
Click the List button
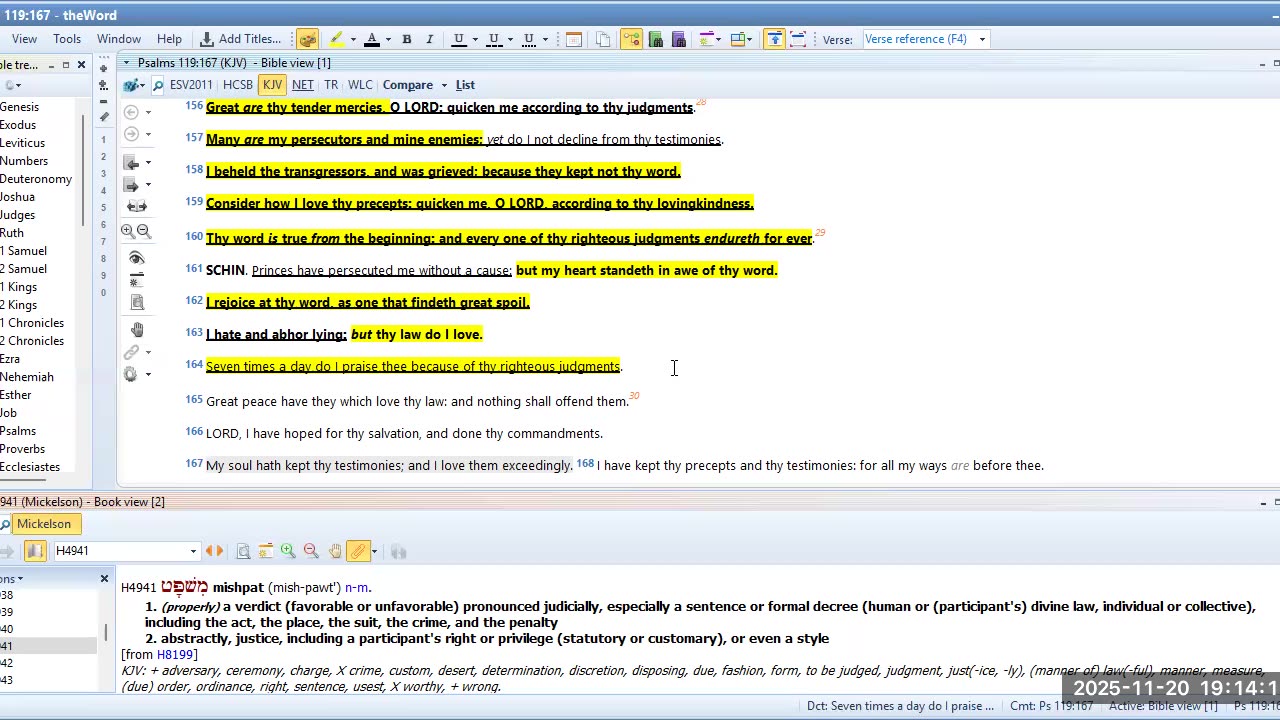tap(465, 85)
